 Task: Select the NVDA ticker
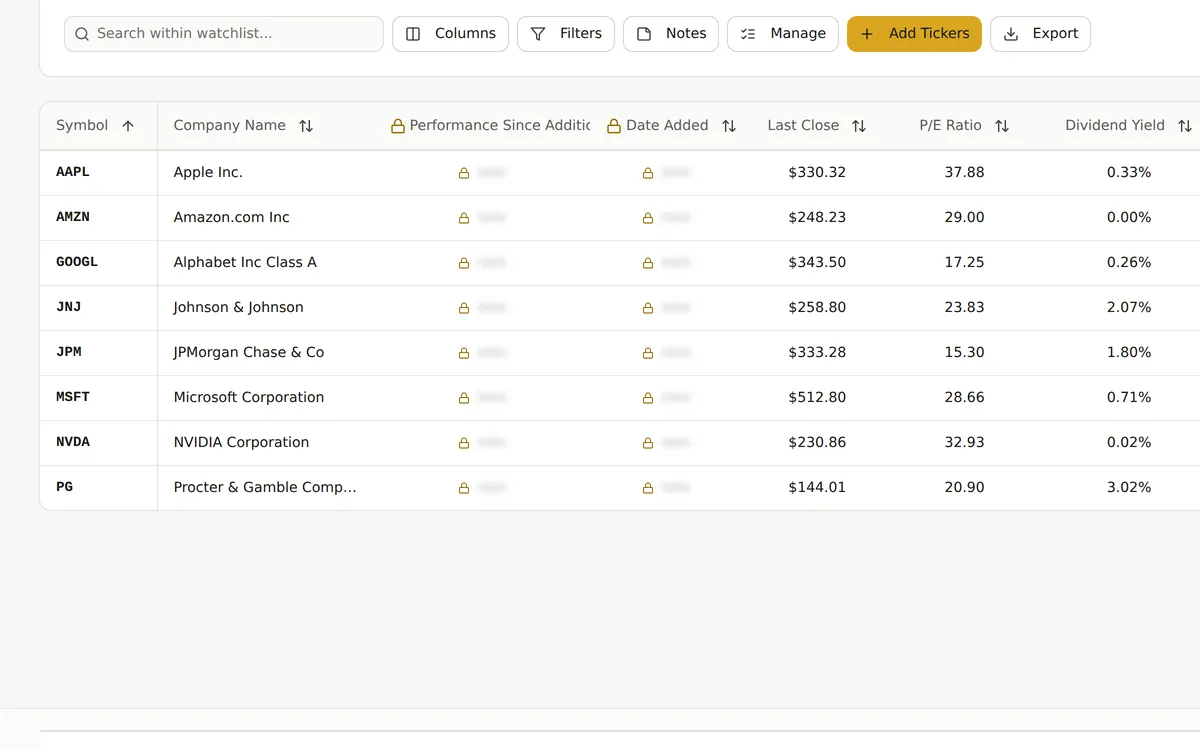click(x=73, y=442)
